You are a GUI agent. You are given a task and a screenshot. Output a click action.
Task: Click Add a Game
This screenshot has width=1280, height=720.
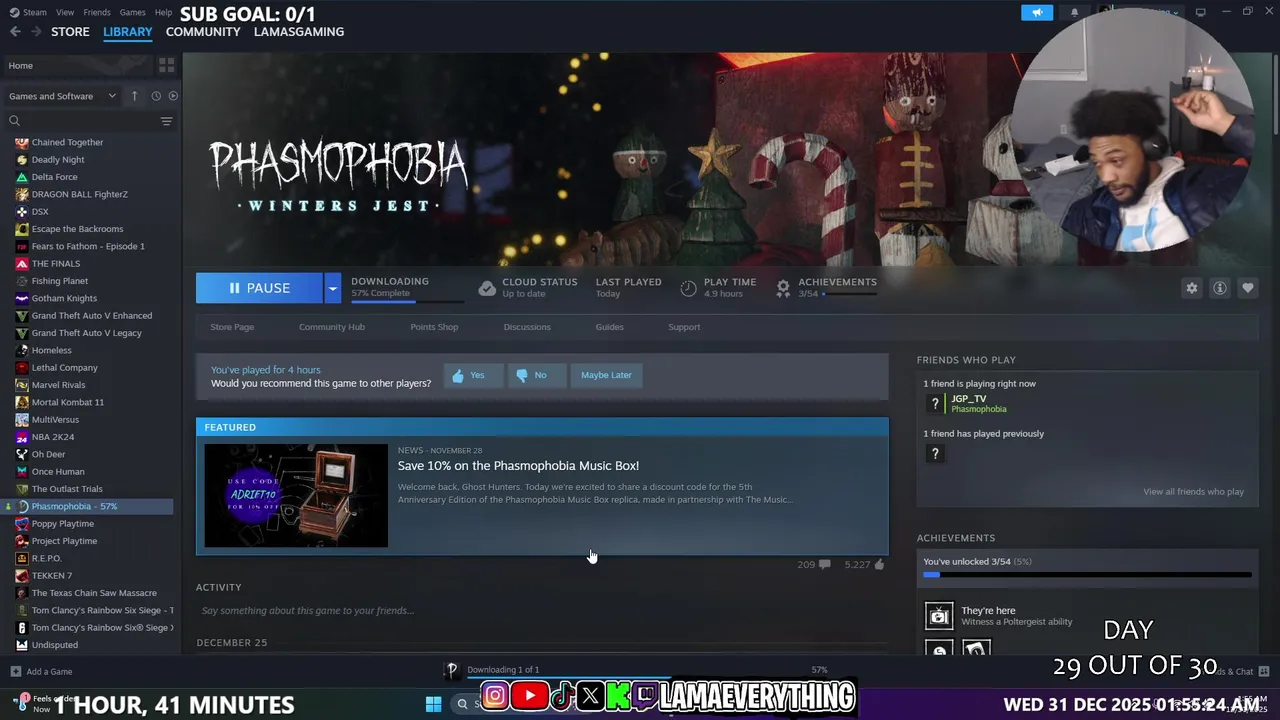coord(41,672)
